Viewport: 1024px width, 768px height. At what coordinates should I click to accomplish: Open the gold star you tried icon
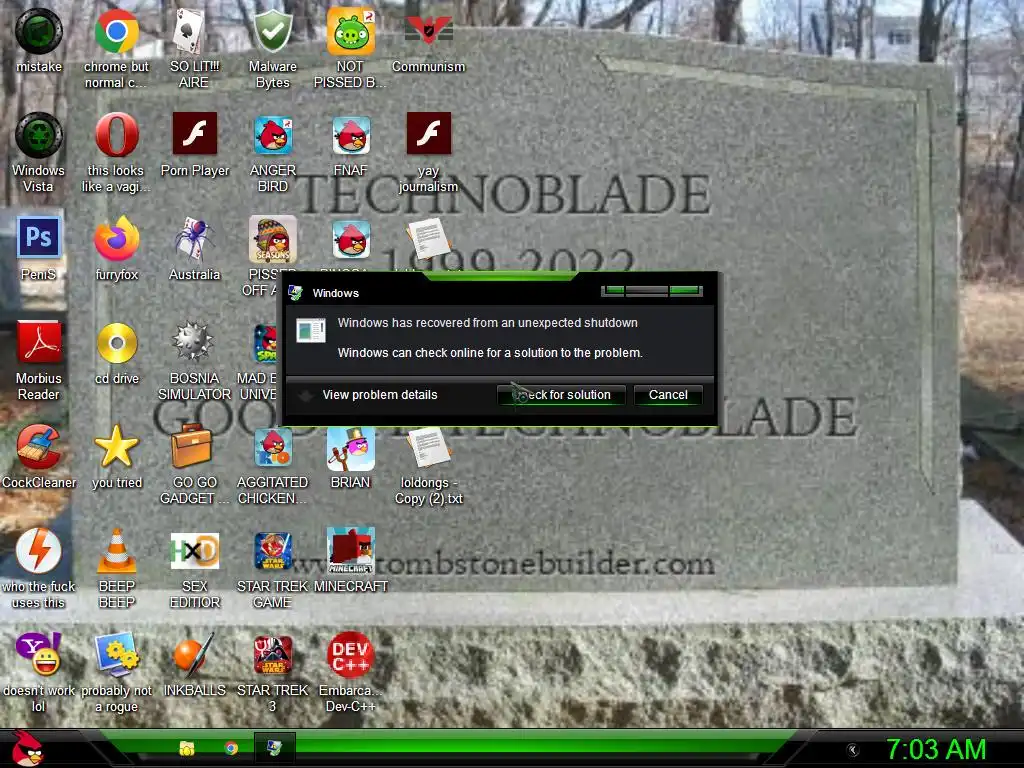click(116, 447)
